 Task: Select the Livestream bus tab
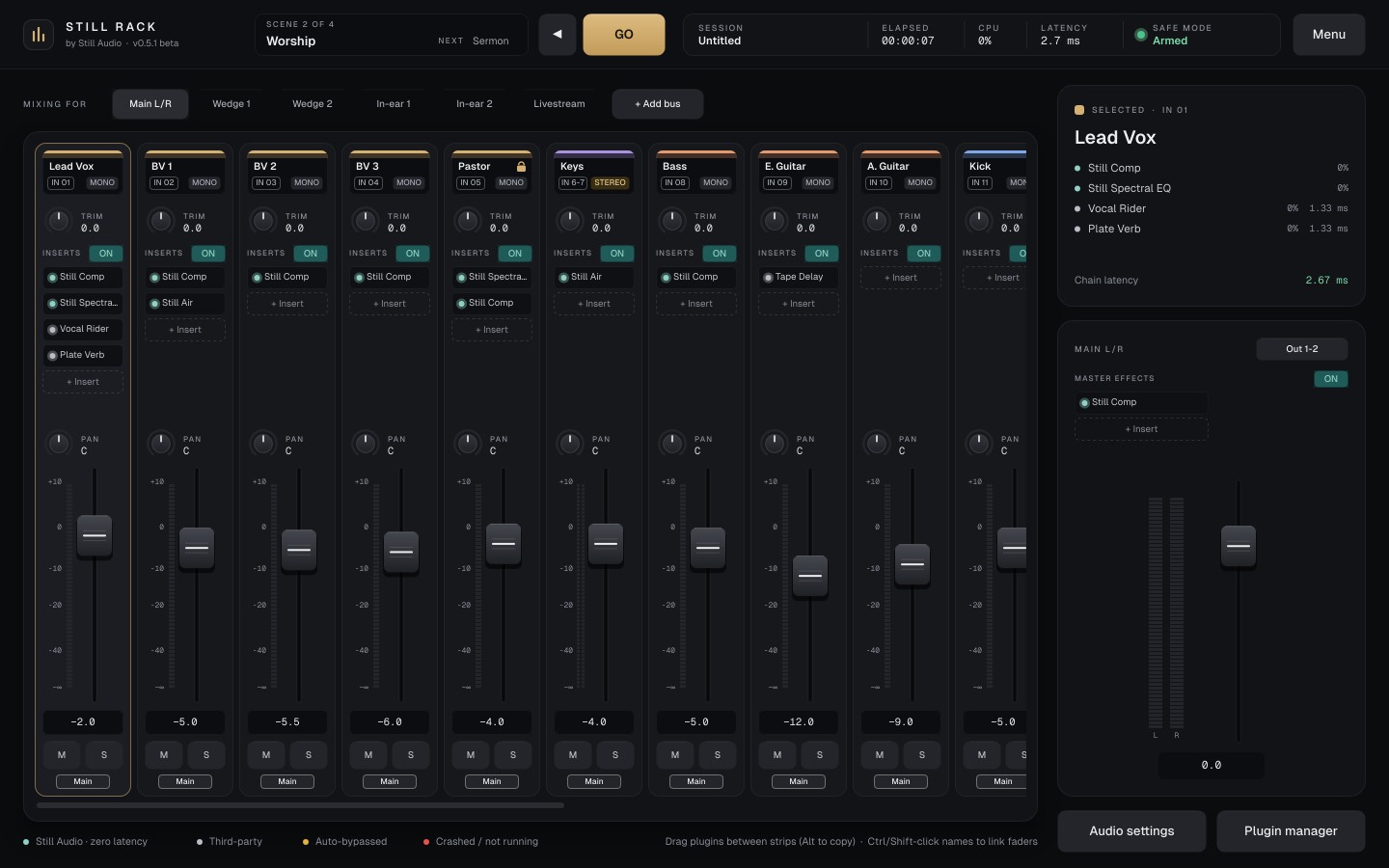[x=559, y=104]
